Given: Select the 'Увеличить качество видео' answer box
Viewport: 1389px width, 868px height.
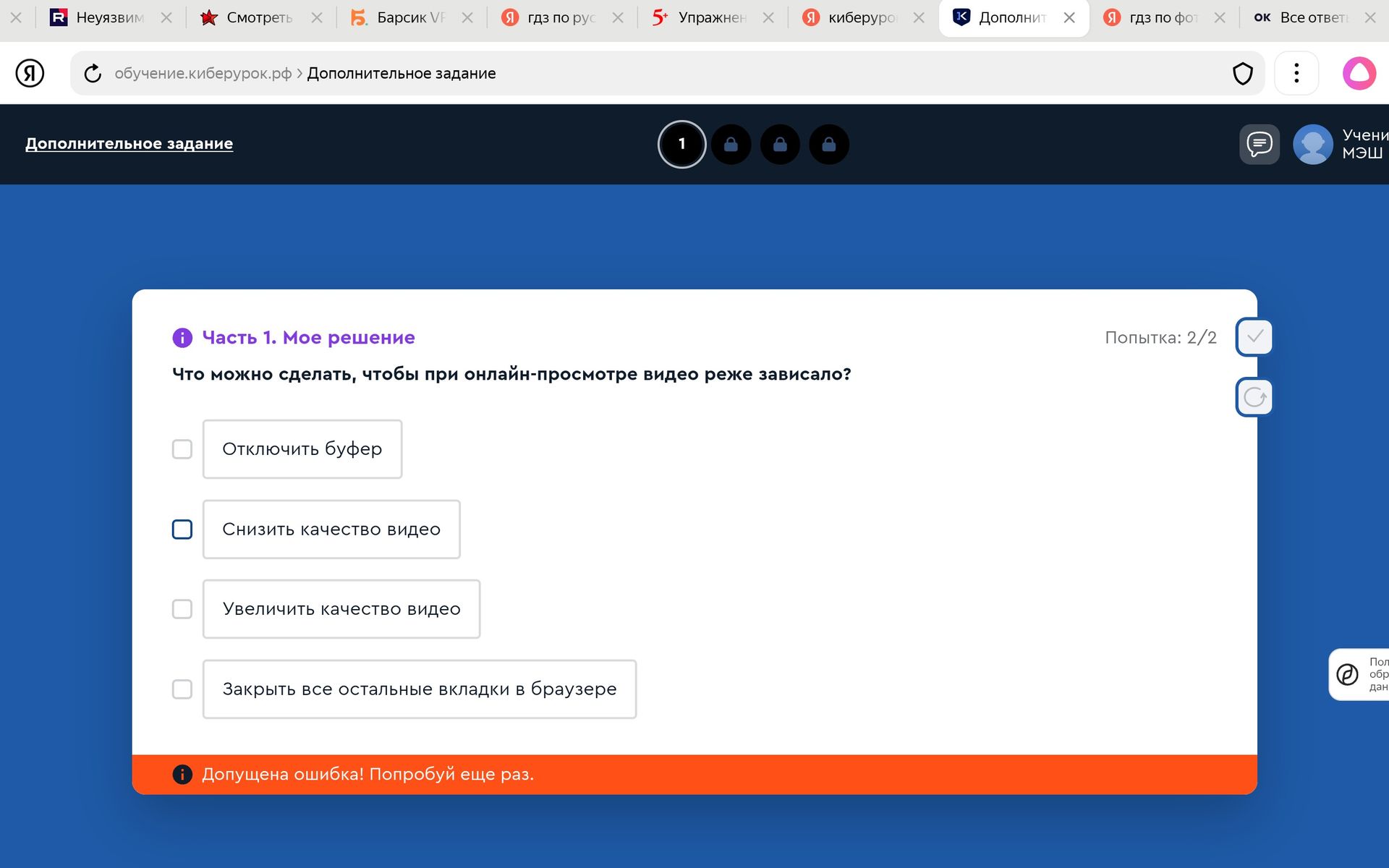Looking at the screenshot, I should [x=341, y=609].
